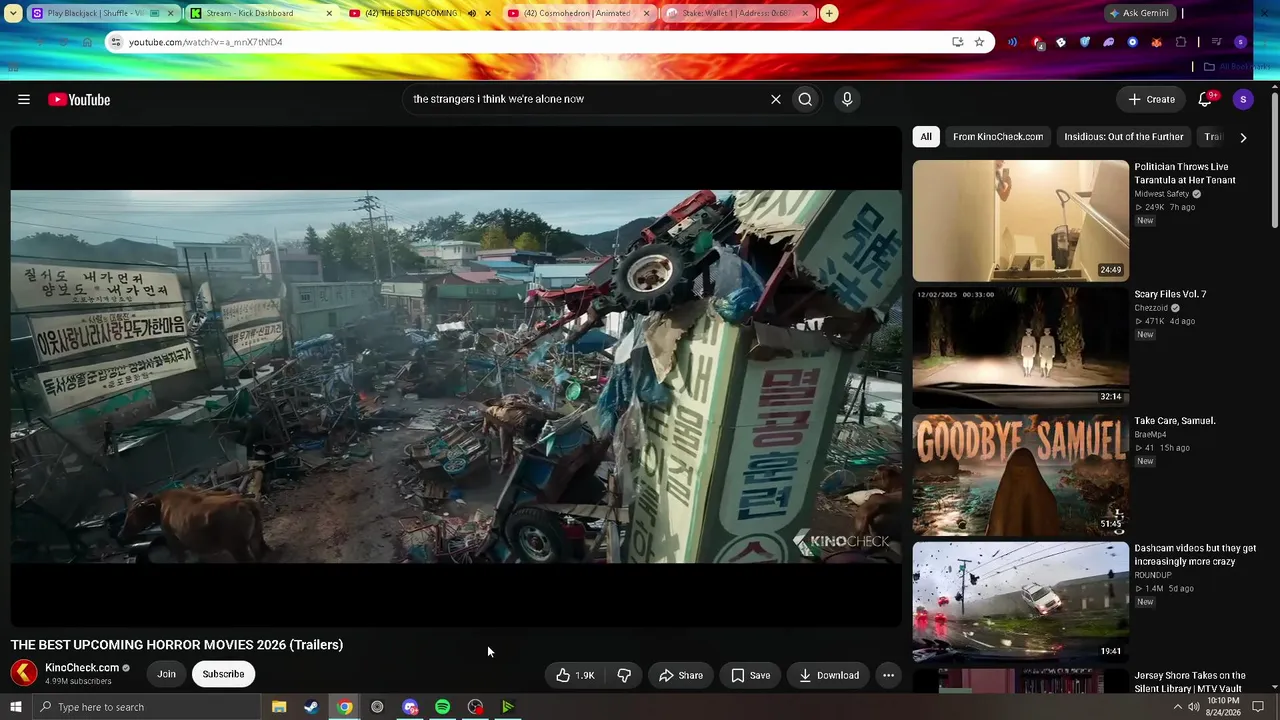
Task: Open the taskbar clock and calendar
Action: point(1223,707)
